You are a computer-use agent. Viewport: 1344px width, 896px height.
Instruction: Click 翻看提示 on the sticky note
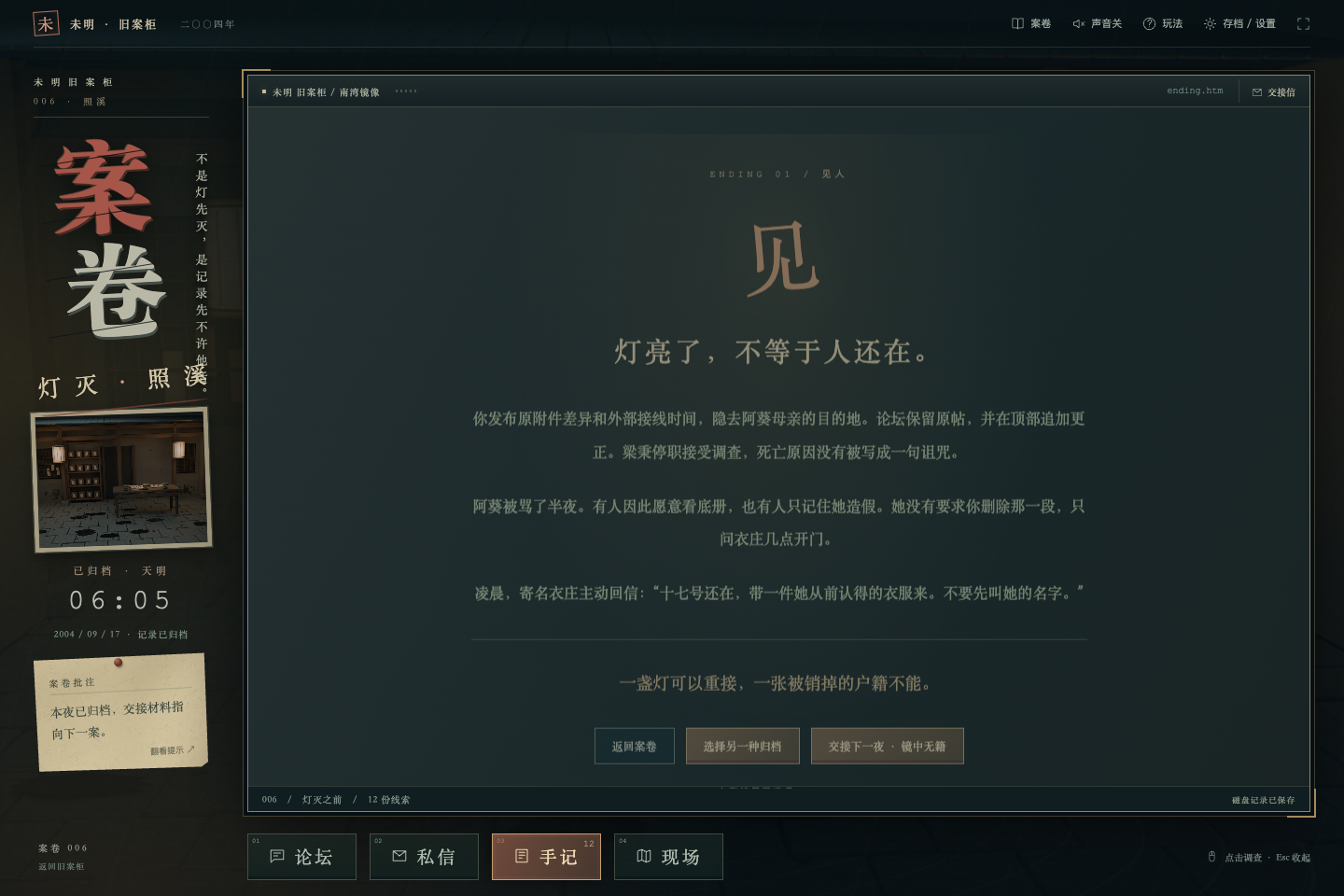click(173, 750)
